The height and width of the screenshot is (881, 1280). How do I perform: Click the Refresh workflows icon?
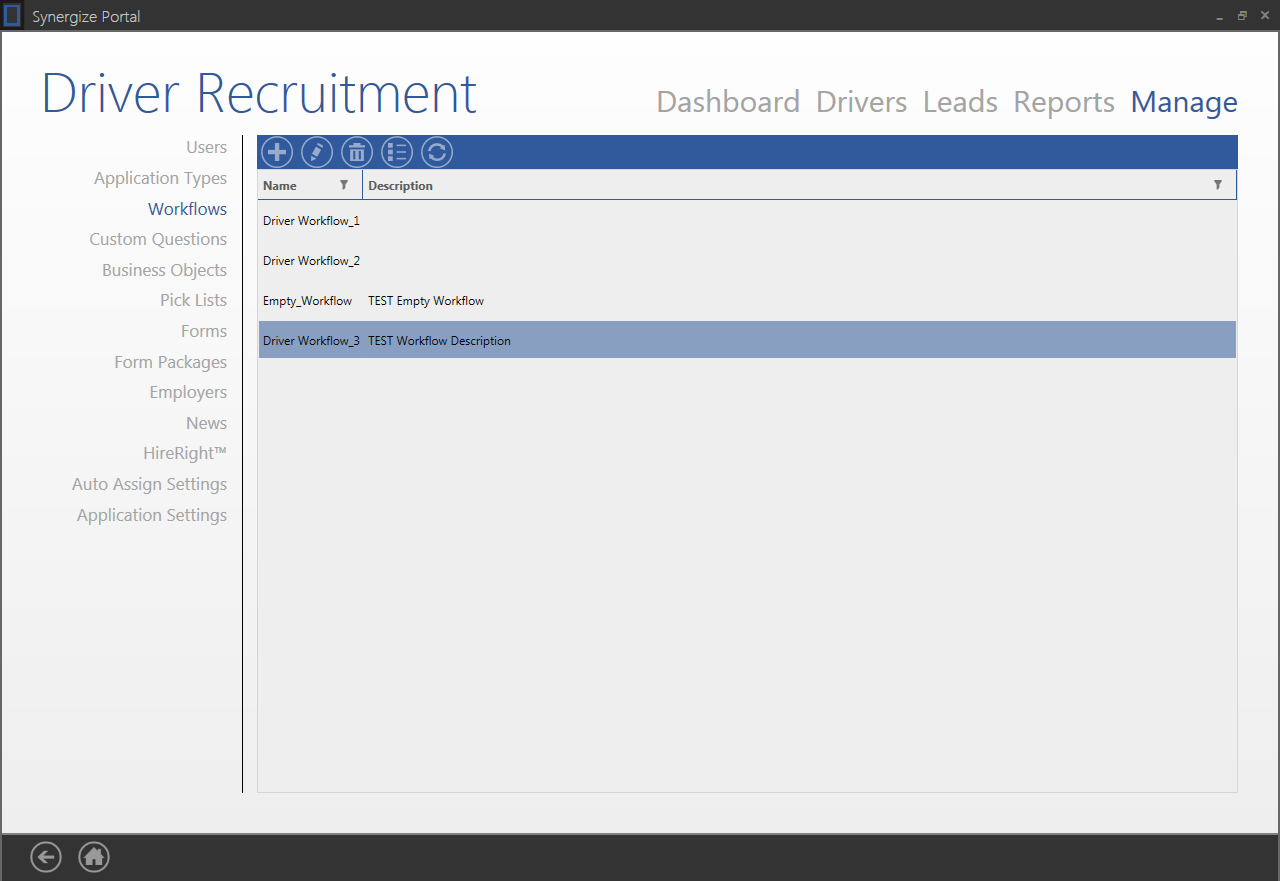click(437, 152)
